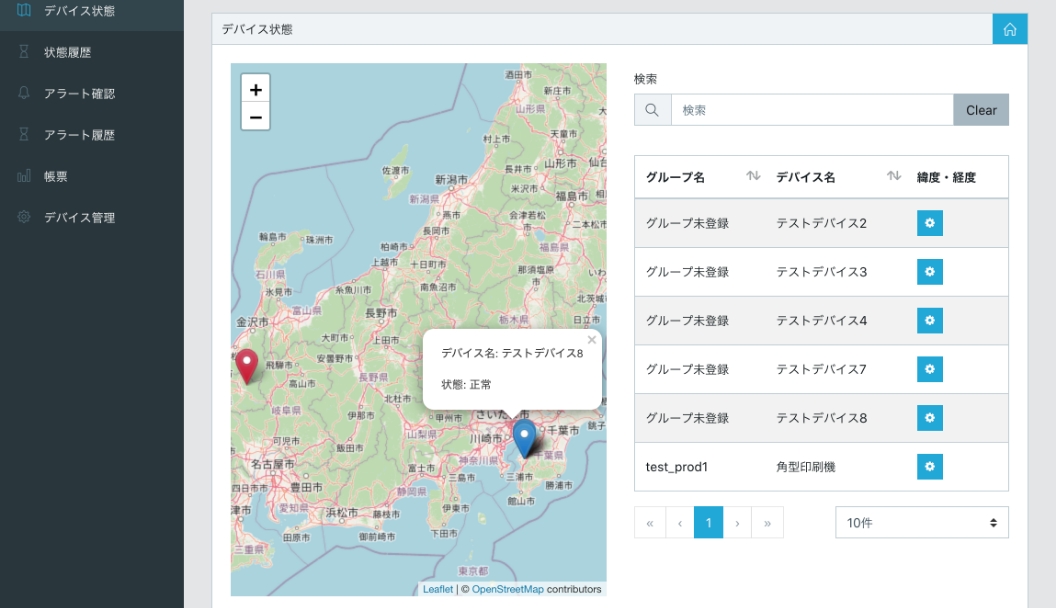Click 状態: 正常 text in popup

[x=466, y=384]
